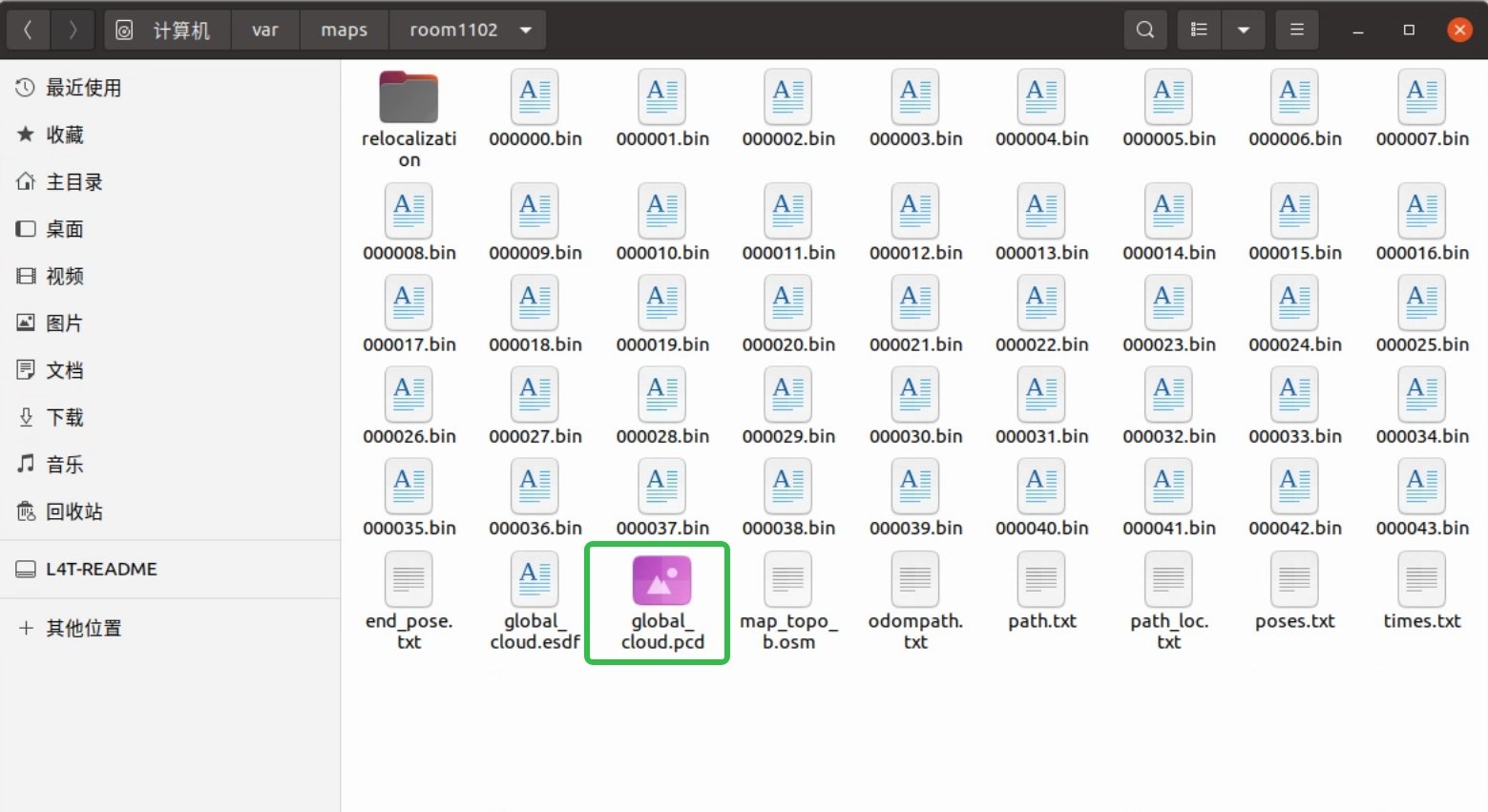
Task: Open the hamburger main menu
Action: (x=1296, y=30)
